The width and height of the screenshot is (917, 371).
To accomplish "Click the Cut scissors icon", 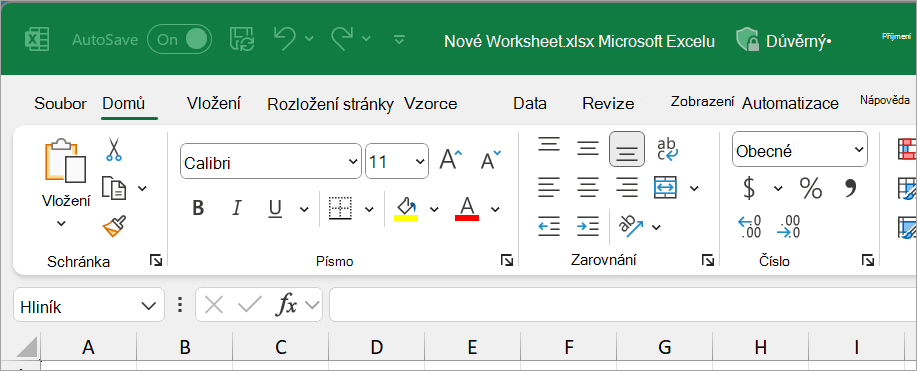I will pyautogui.click(x=113, y=149).
